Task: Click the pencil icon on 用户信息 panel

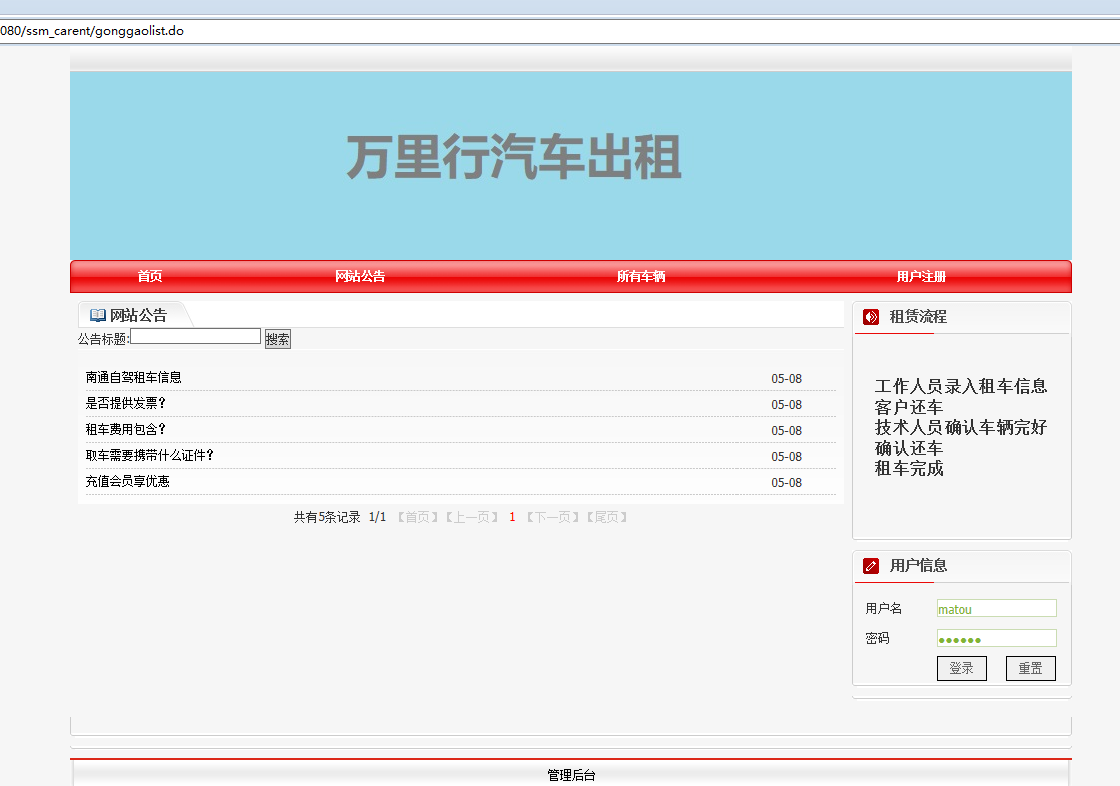Action: coord(869,565)
